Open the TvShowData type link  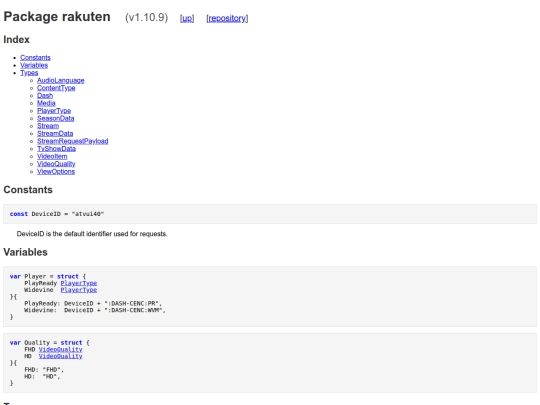coord(56,148)
